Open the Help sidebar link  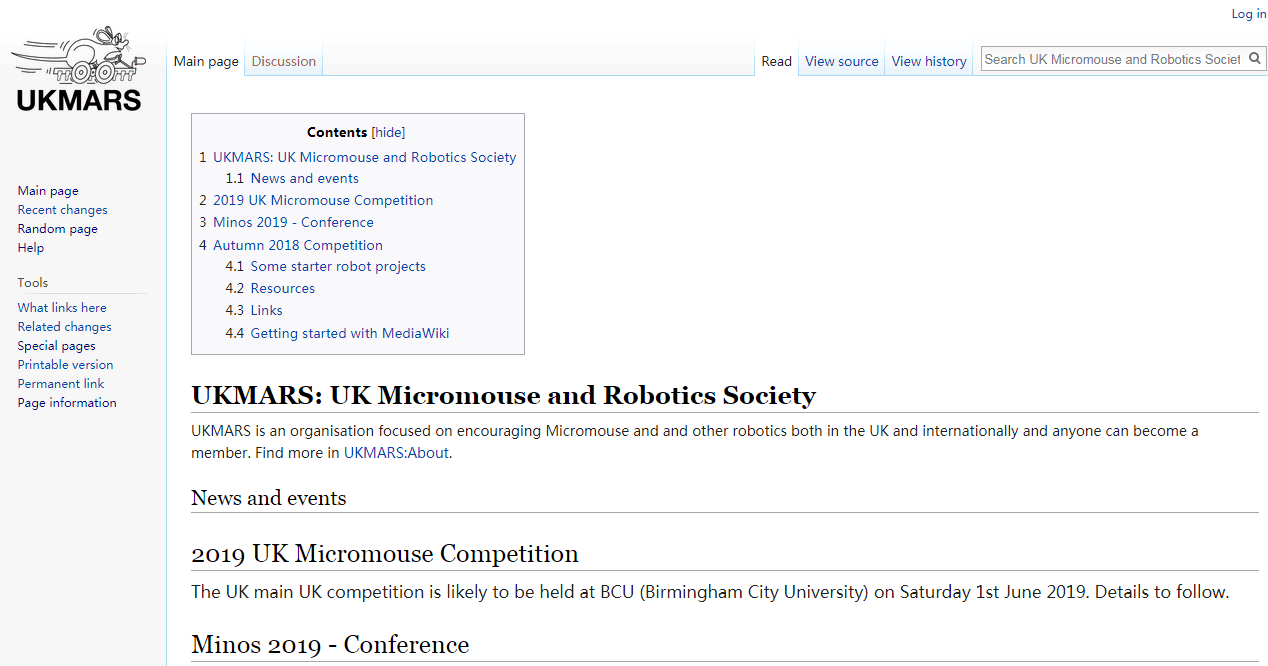pyautogui.click(x=31, y=248)
